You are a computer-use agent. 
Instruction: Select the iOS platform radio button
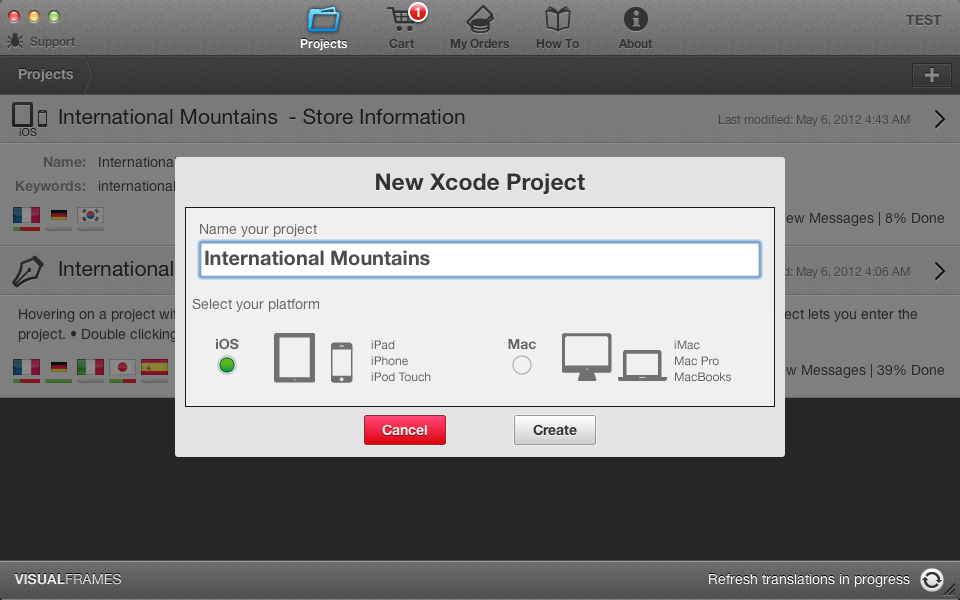click(x=227, y=365)
